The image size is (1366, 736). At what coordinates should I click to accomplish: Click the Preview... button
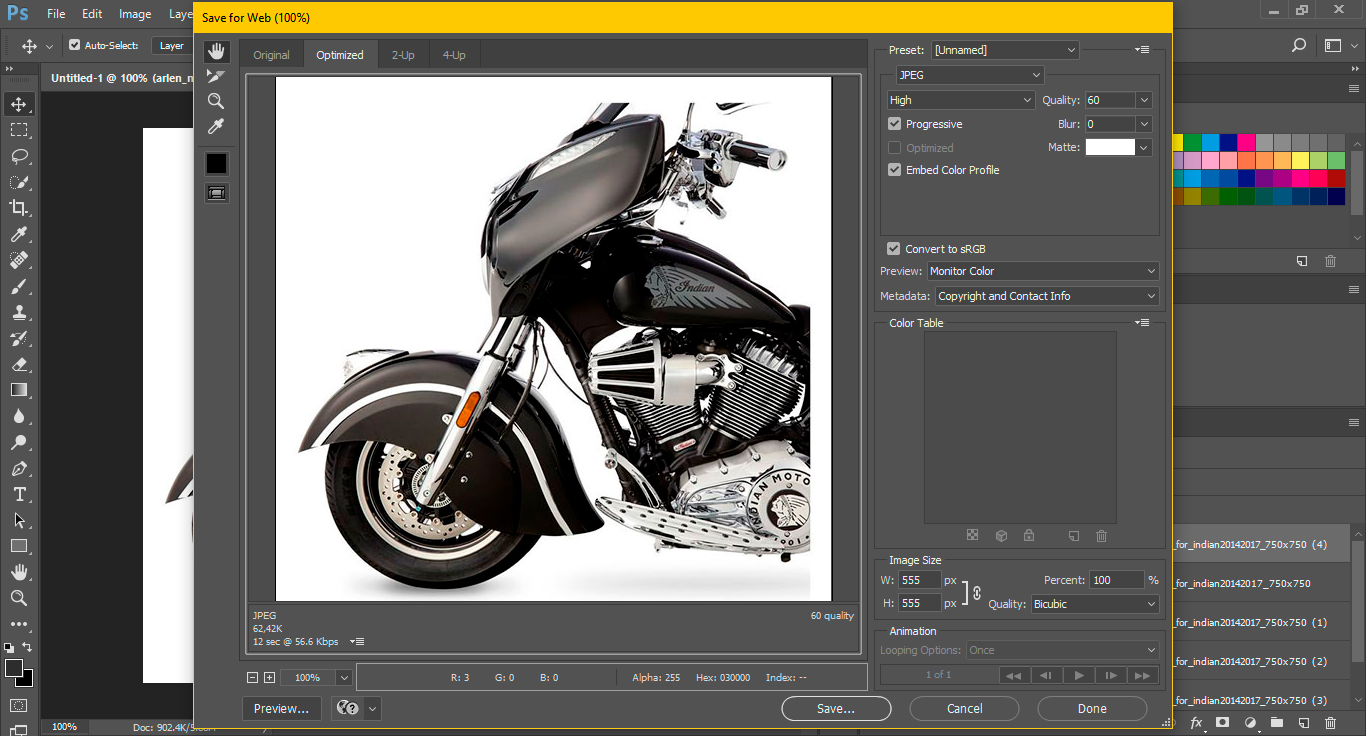pos(281,708)
